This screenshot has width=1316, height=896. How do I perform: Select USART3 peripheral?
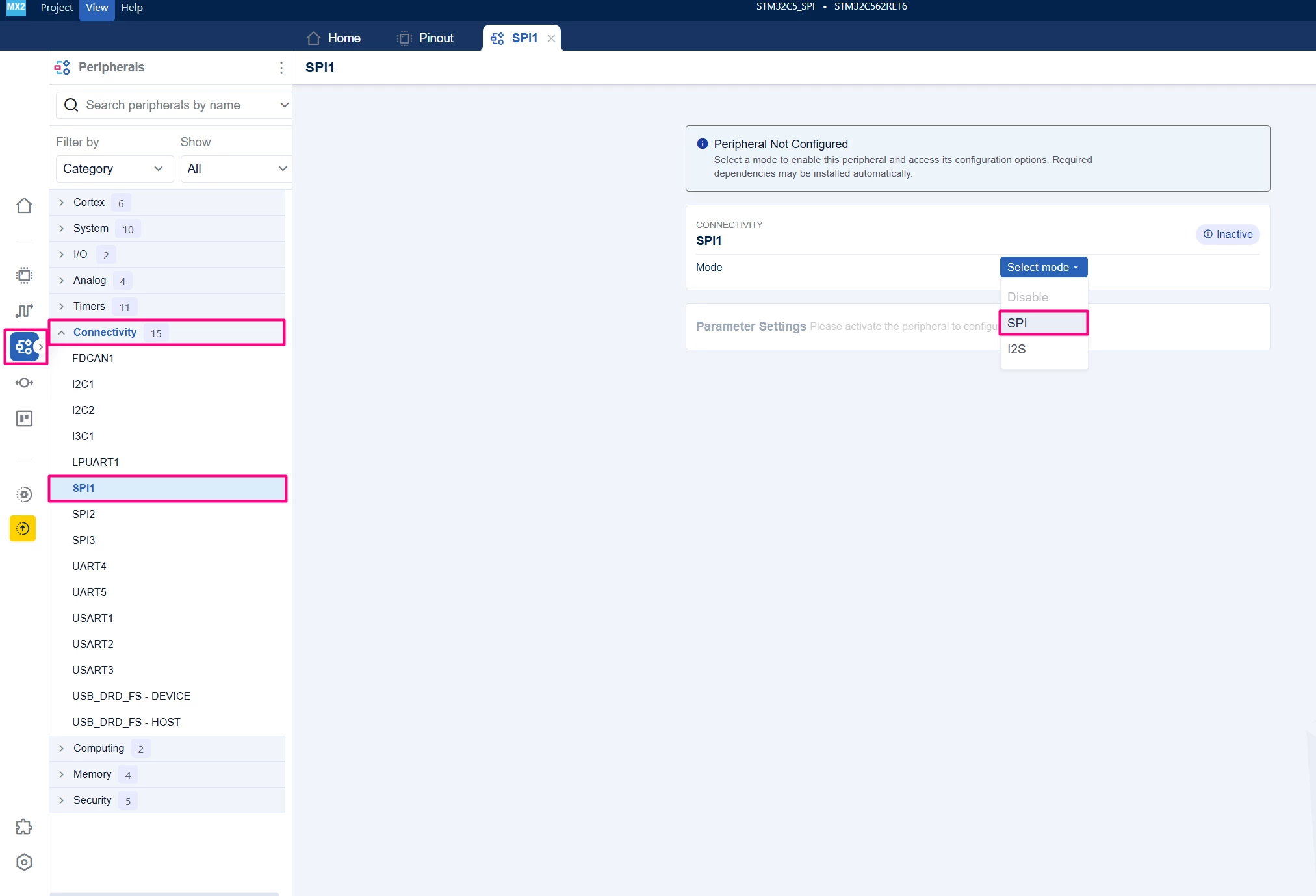pyautogui.click(x=167, y=671)
